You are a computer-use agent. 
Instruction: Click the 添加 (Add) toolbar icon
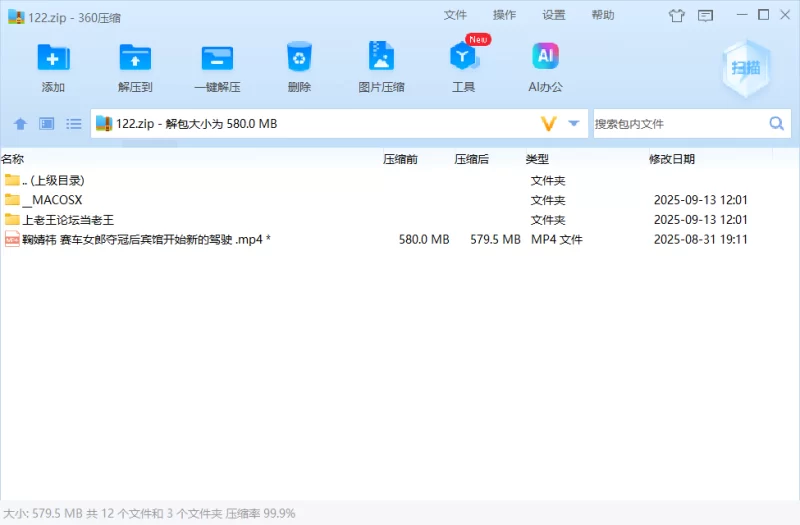click(x=53, y=57)
